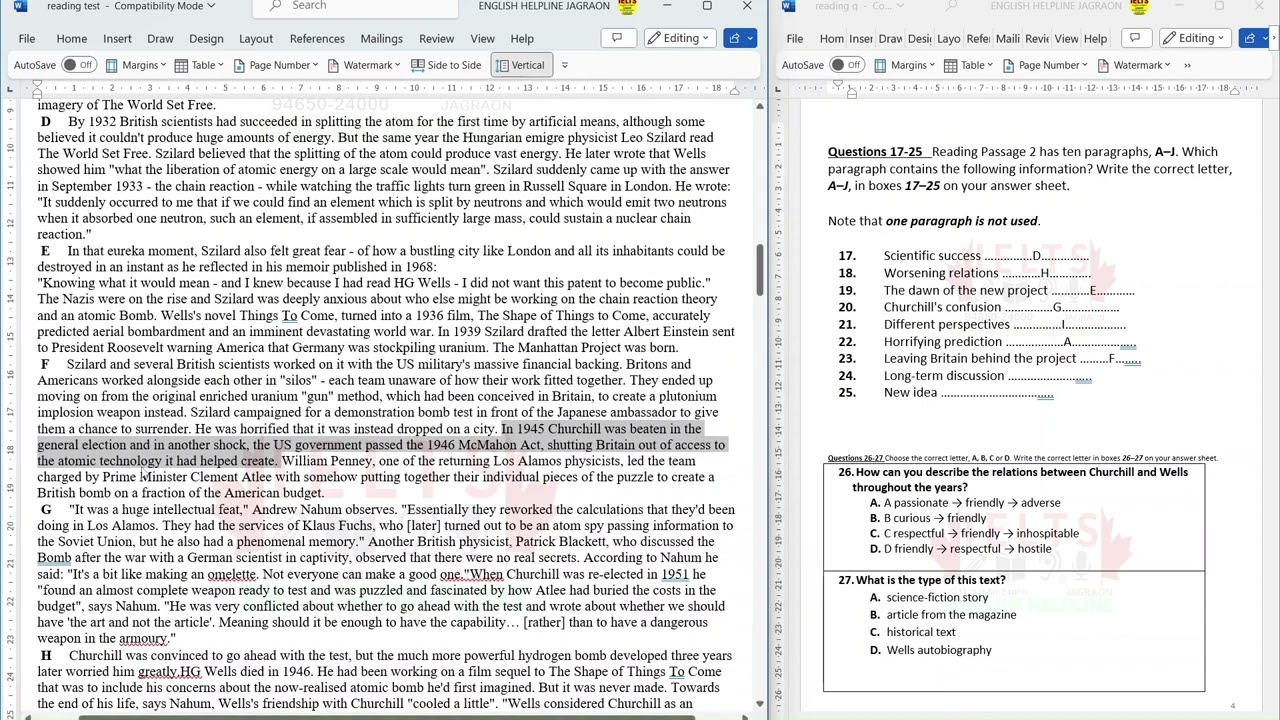Click answer line for question 24 'Long-term discussion'
1280x720 pixels.
coord(1049,376)
